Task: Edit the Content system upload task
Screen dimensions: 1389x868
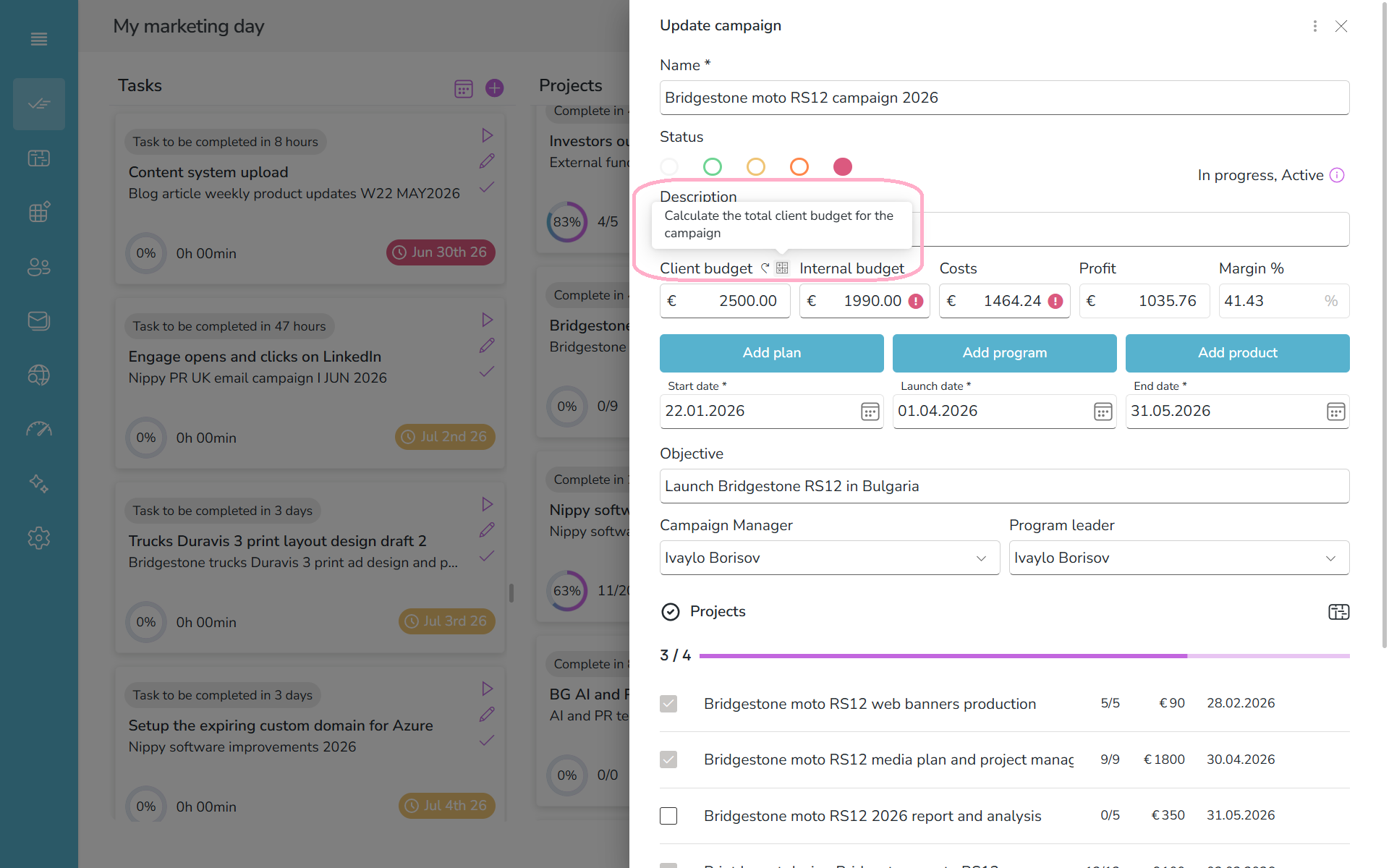Action: [x=487, y=161]
